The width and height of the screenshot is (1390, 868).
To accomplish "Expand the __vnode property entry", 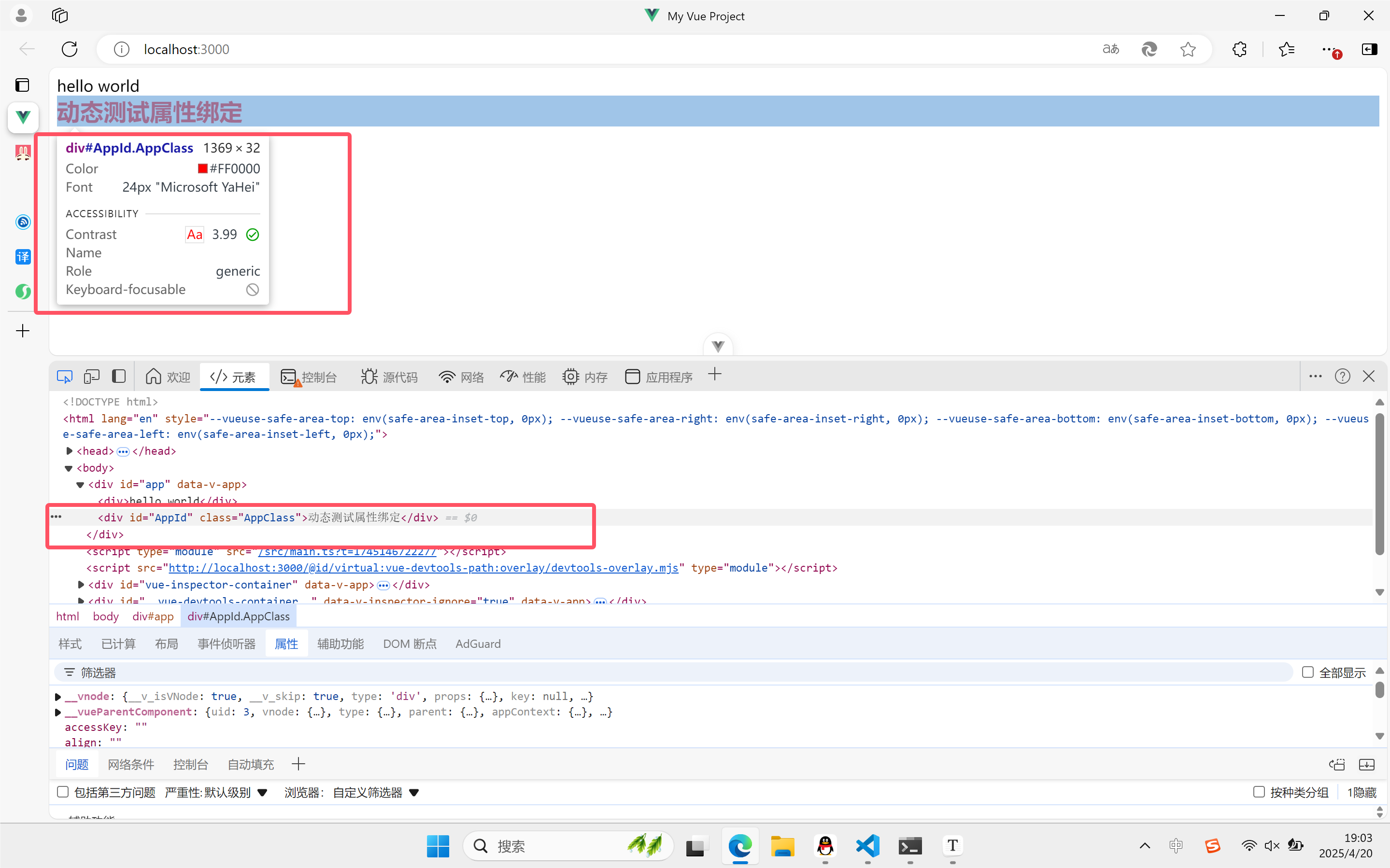I will pyautogui.click(x=58, y=696).
